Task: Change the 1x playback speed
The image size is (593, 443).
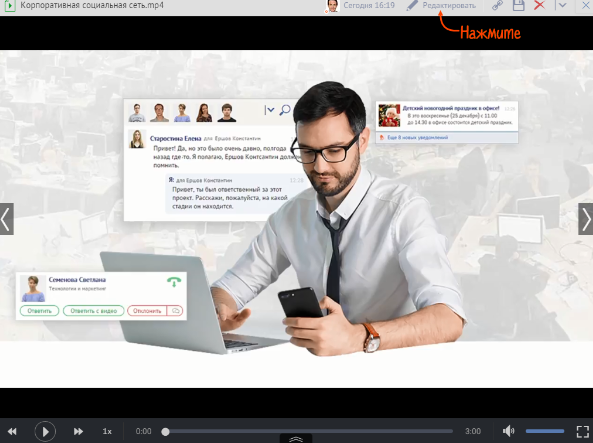Action: click(107, 431)
